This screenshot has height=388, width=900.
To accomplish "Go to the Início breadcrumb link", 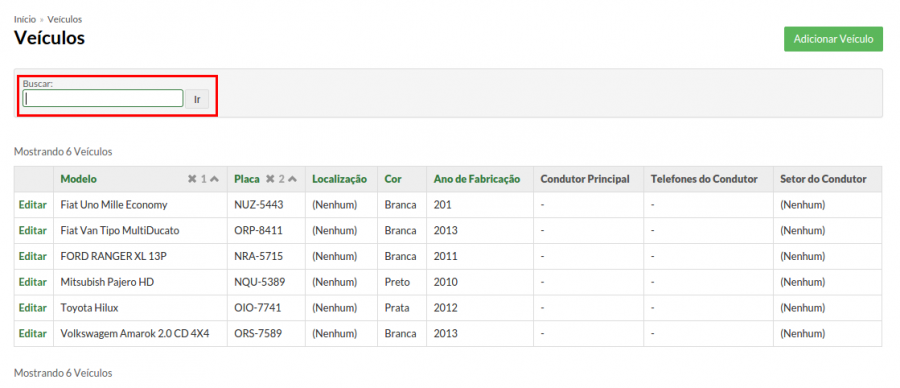I will point(25,20).
